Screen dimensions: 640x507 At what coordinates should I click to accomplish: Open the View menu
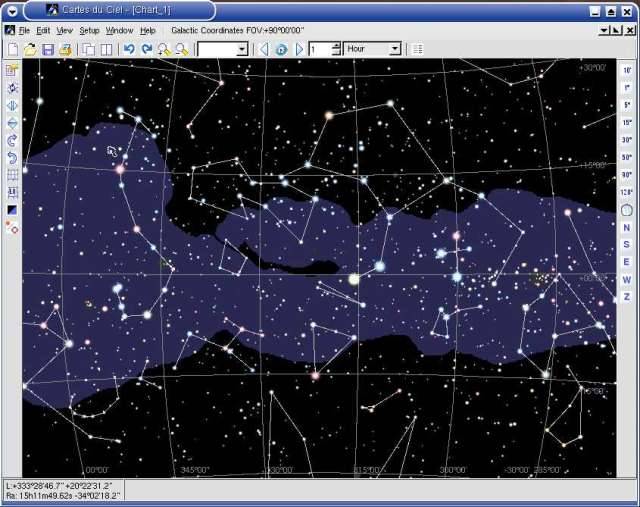[64, 31]
